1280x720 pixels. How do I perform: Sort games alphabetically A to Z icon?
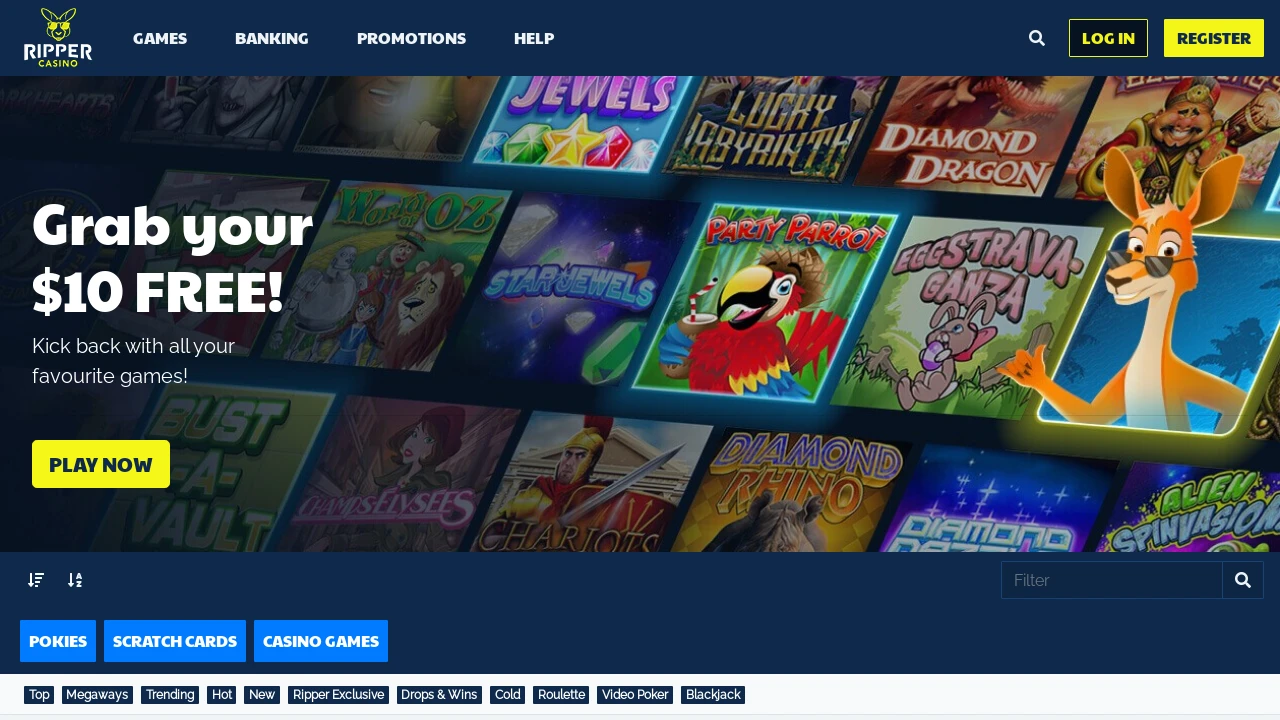tap(75, 580)
